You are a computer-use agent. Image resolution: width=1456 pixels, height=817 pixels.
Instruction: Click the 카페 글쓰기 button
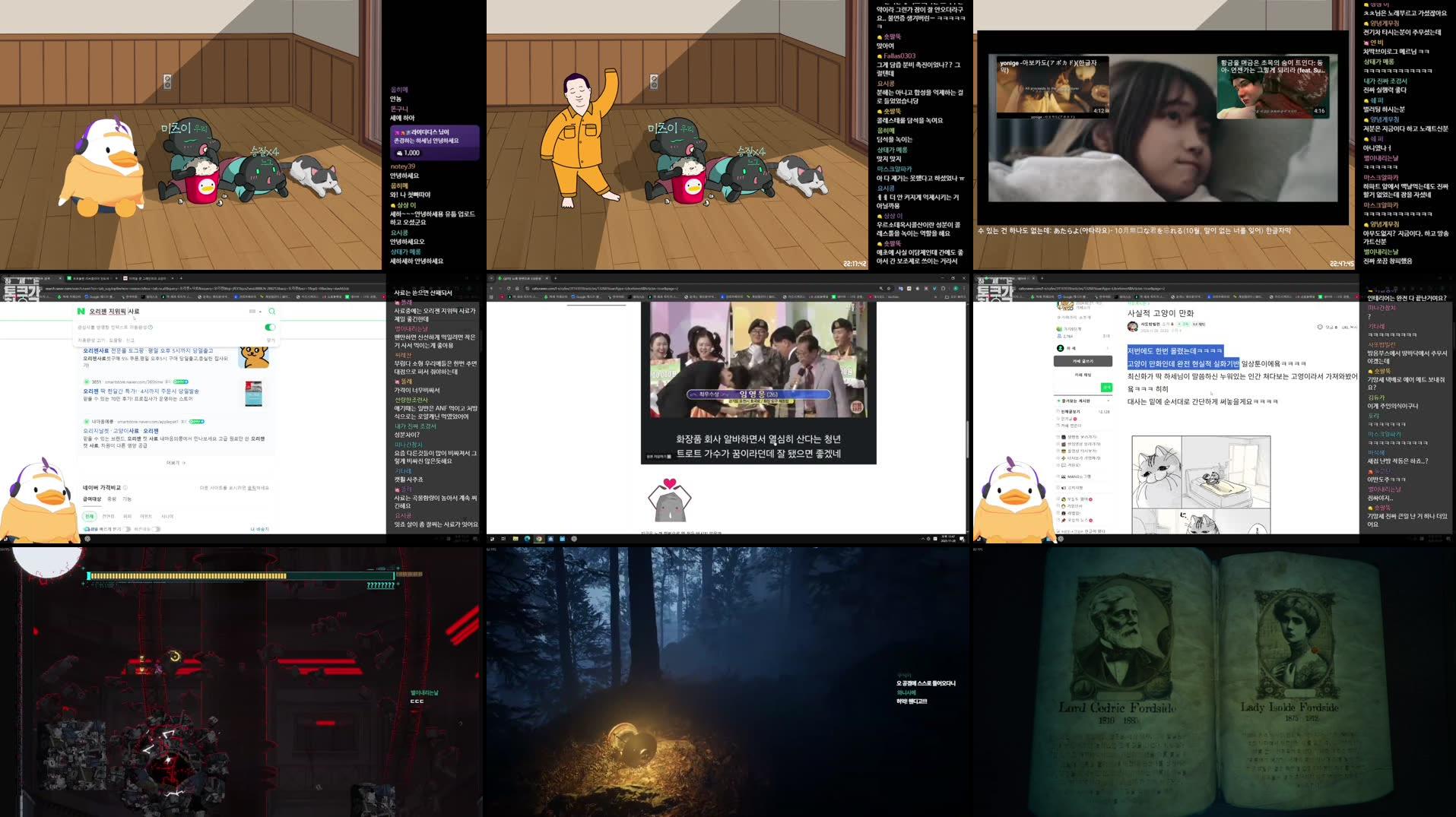(1083, 362)
